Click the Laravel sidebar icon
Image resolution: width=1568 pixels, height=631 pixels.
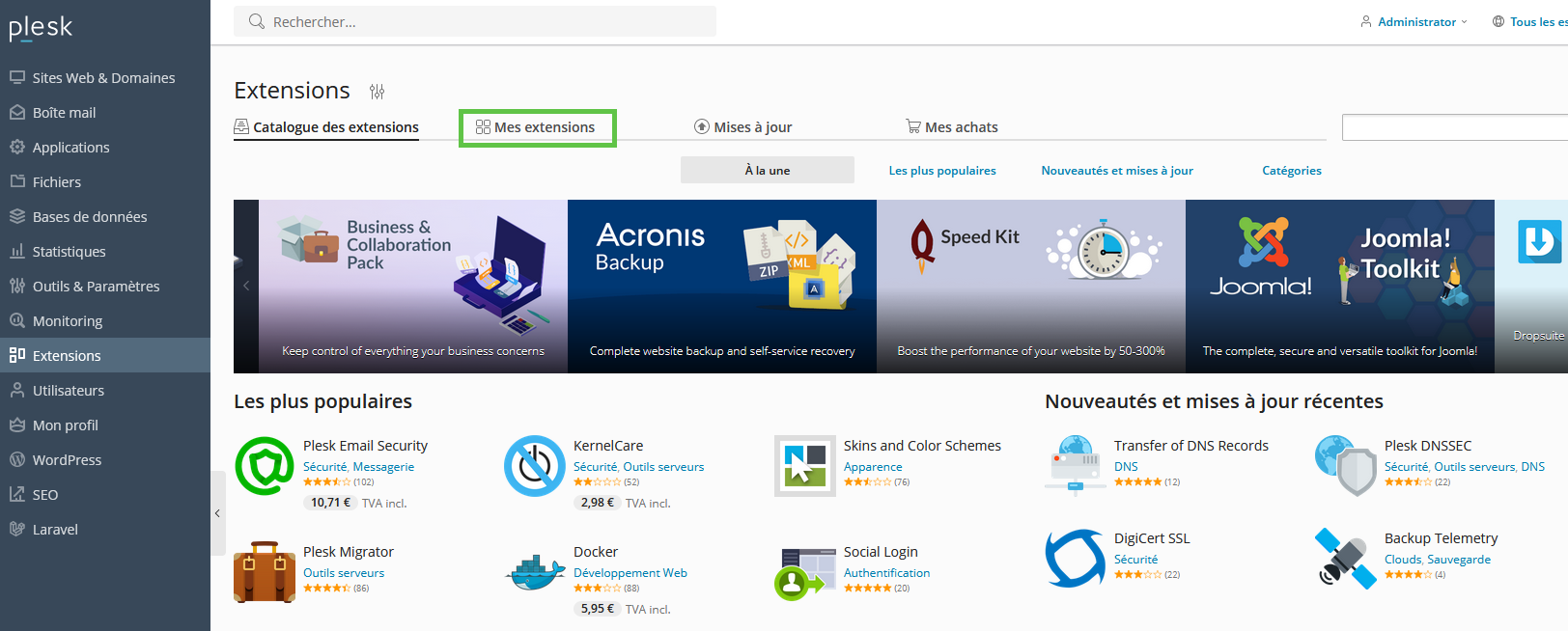pos(17,529)
